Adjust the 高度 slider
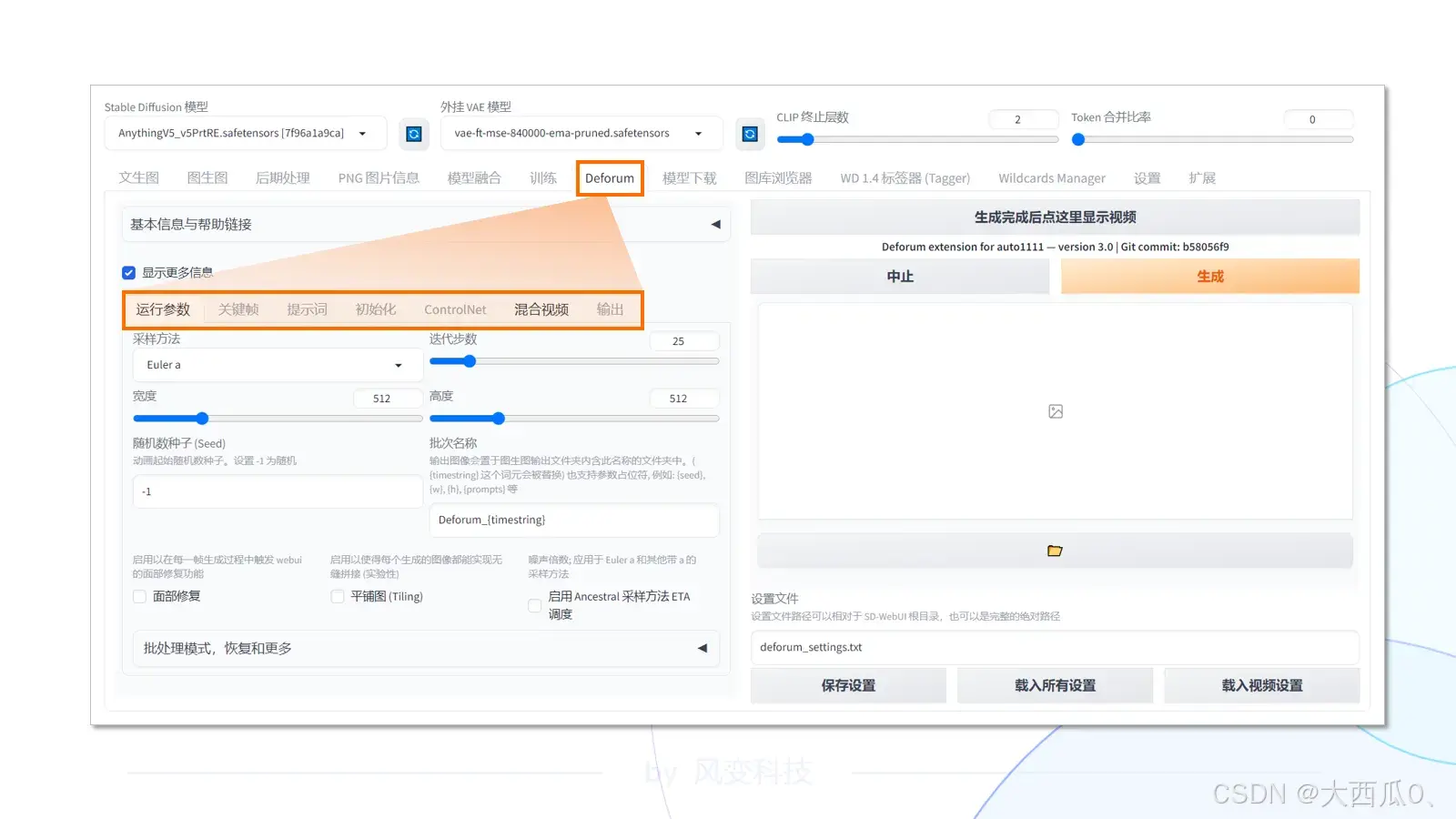1456x819 pixels. [574, 419]
